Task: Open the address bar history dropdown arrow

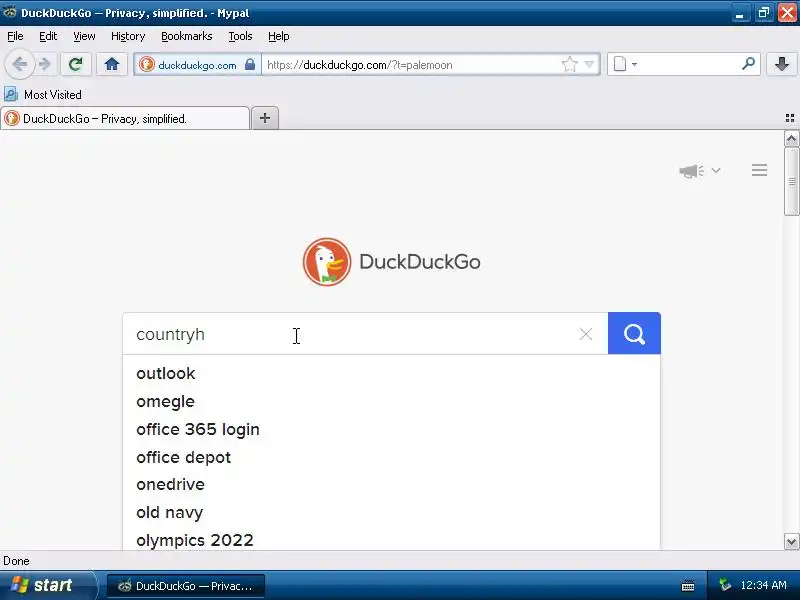Action: [589, 65]
